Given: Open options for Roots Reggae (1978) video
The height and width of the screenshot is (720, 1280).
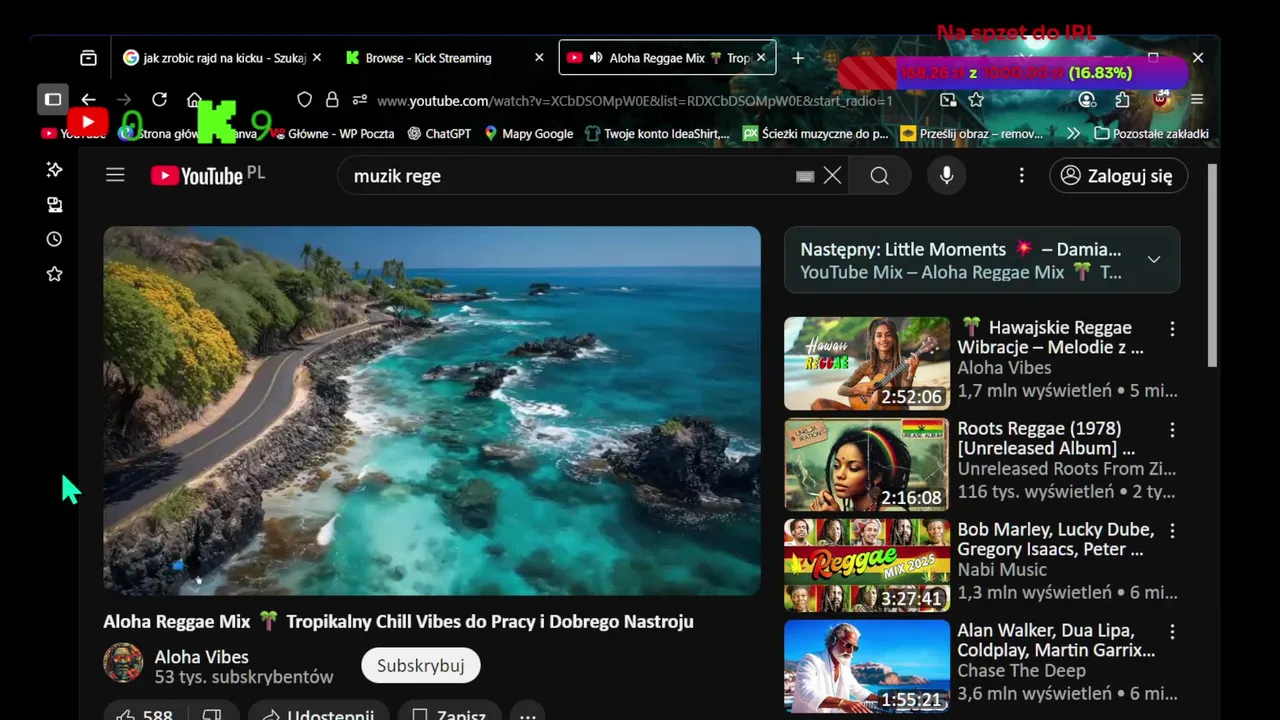Looking at the screenshot, I should pyautogui.click(x=1172, y=430).
